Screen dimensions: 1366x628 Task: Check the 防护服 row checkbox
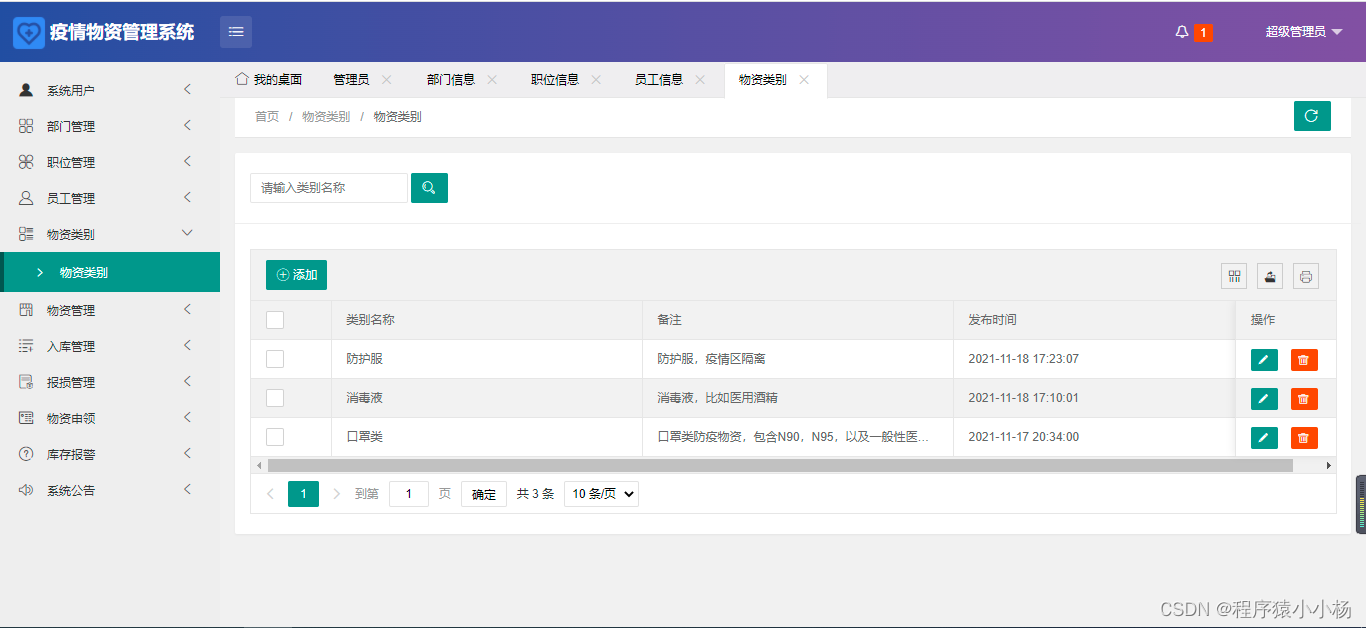click(275, 359)
